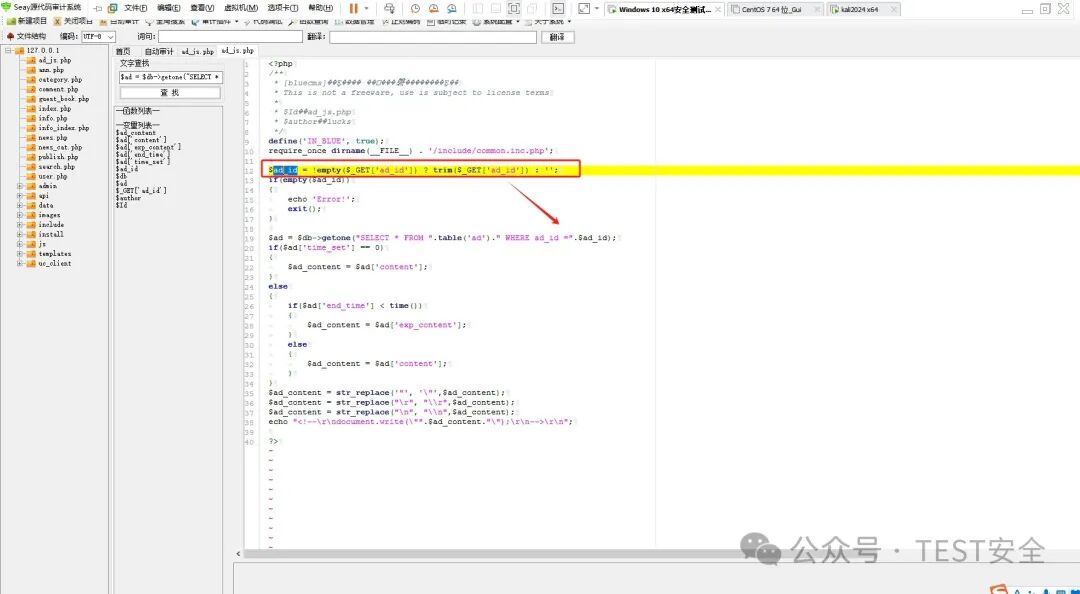
Task: Click the 文件结构 pin icon
Action: point(10,37)
